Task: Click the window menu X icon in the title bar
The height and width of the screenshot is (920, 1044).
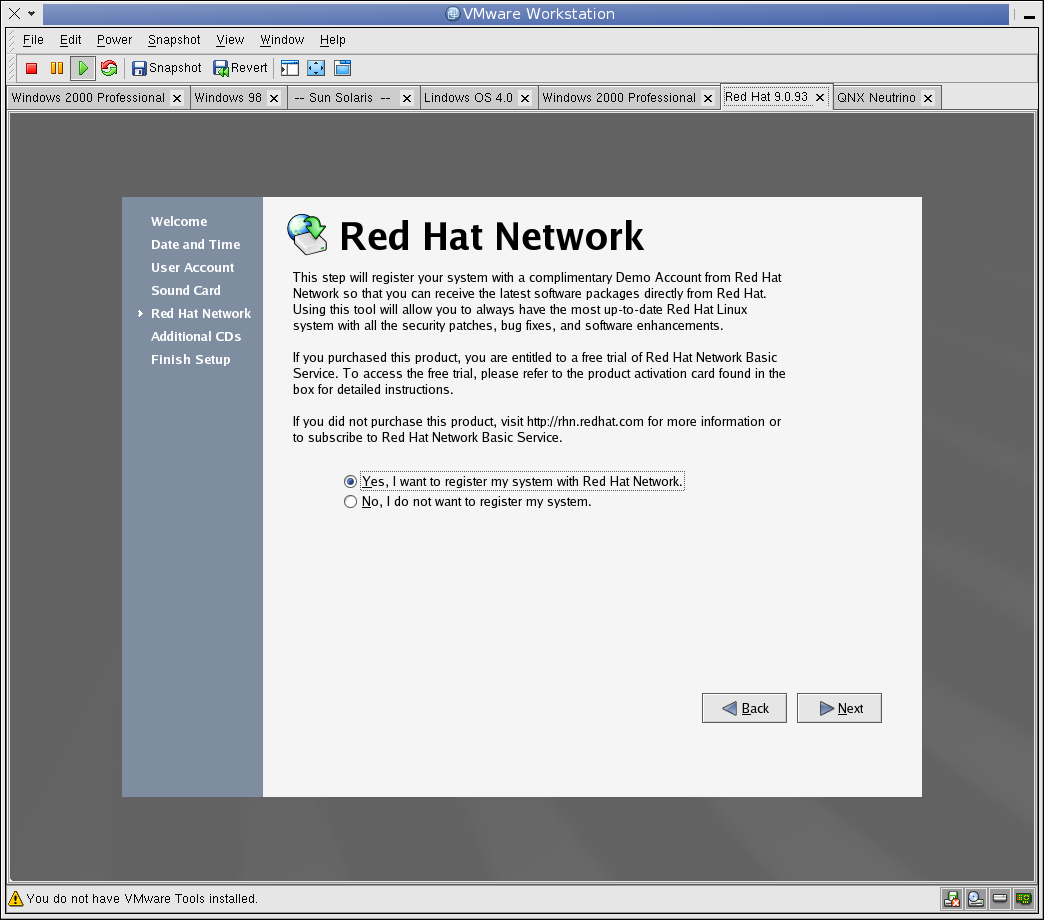Action: click(14, 13)
